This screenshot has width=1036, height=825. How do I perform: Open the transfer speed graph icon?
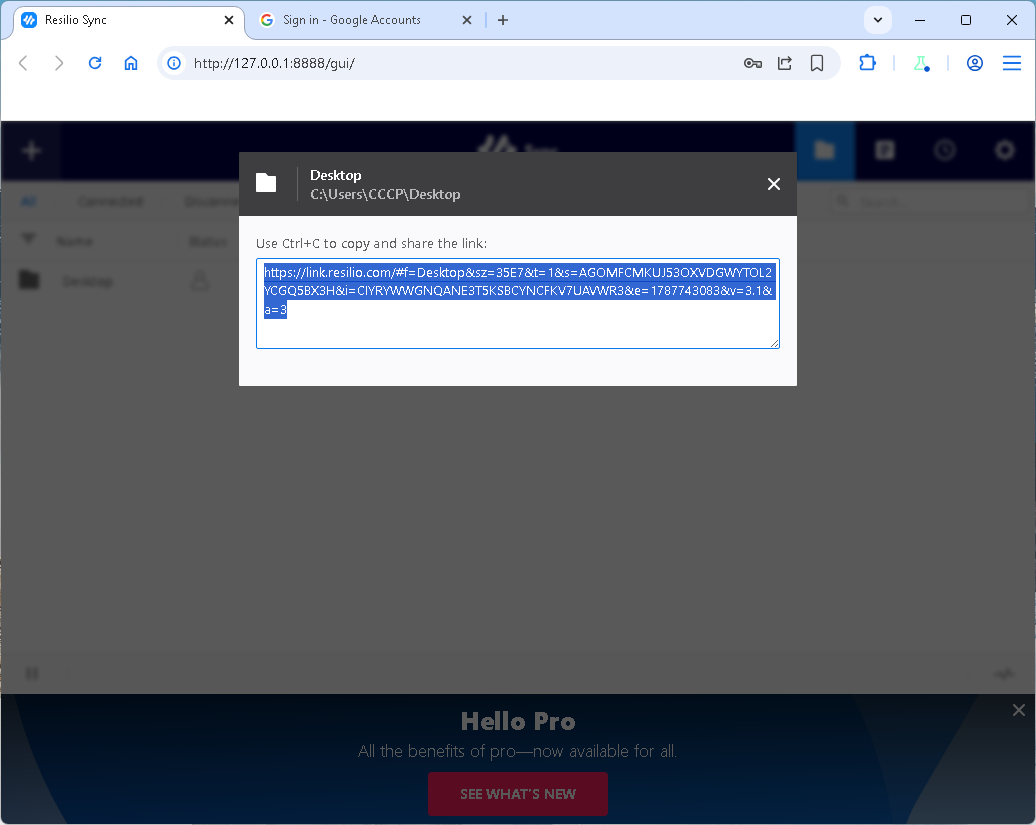(1004, 674)
